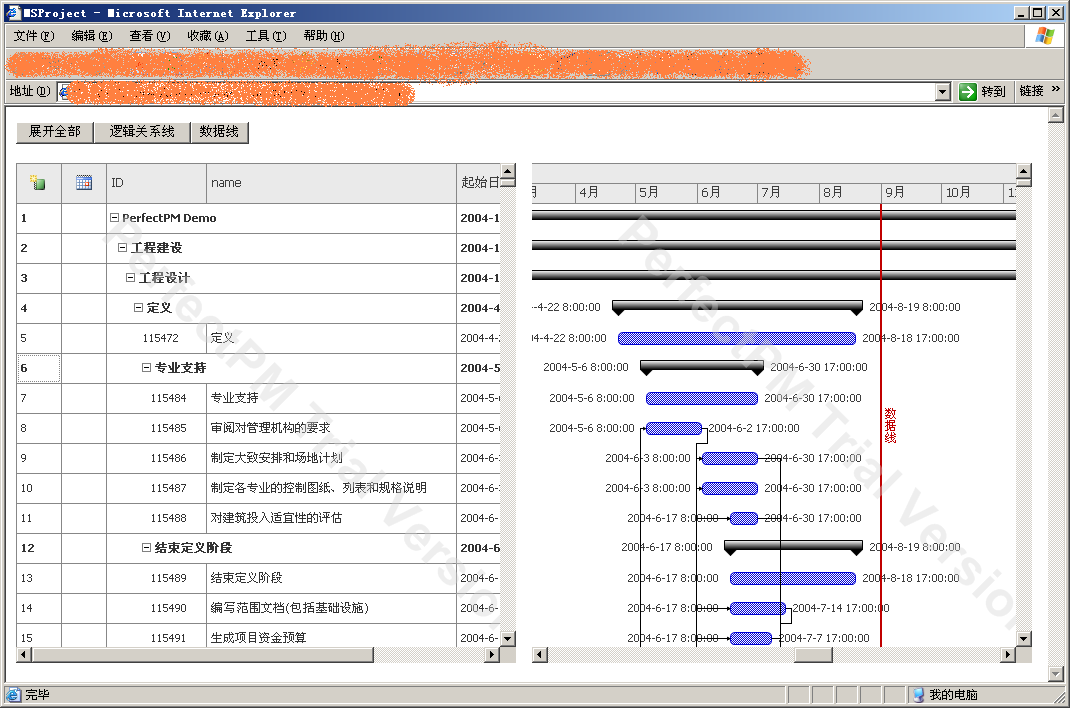Expand the Links toolbar chevron
The image size is (1070, 708).
1056,89
